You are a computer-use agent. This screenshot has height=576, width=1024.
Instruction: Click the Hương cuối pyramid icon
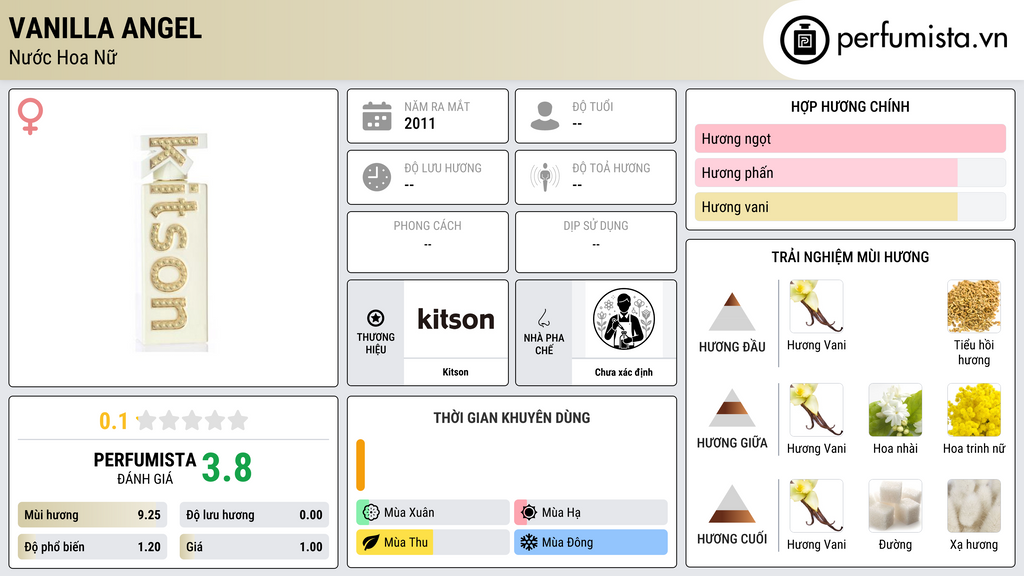(732, 504)
